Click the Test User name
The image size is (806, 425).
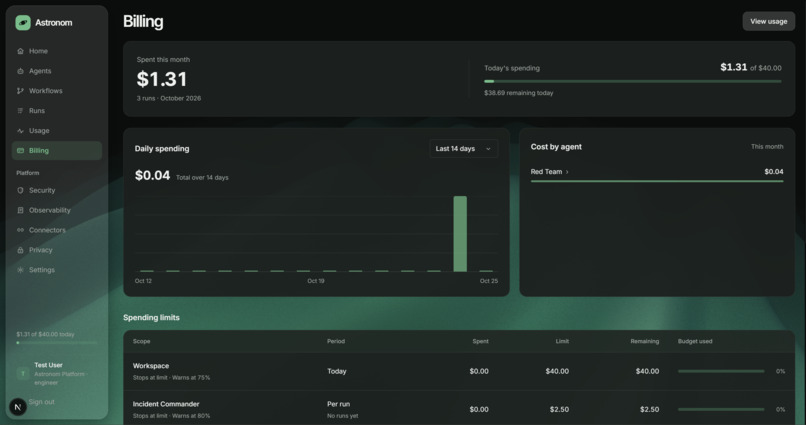(48, 365)
